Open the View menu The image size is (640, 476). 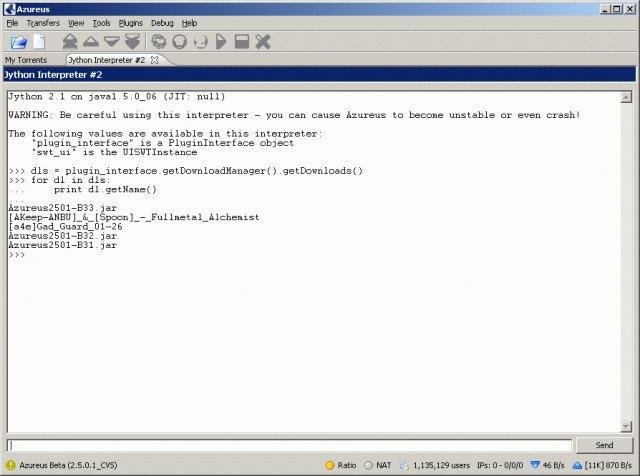76,23
